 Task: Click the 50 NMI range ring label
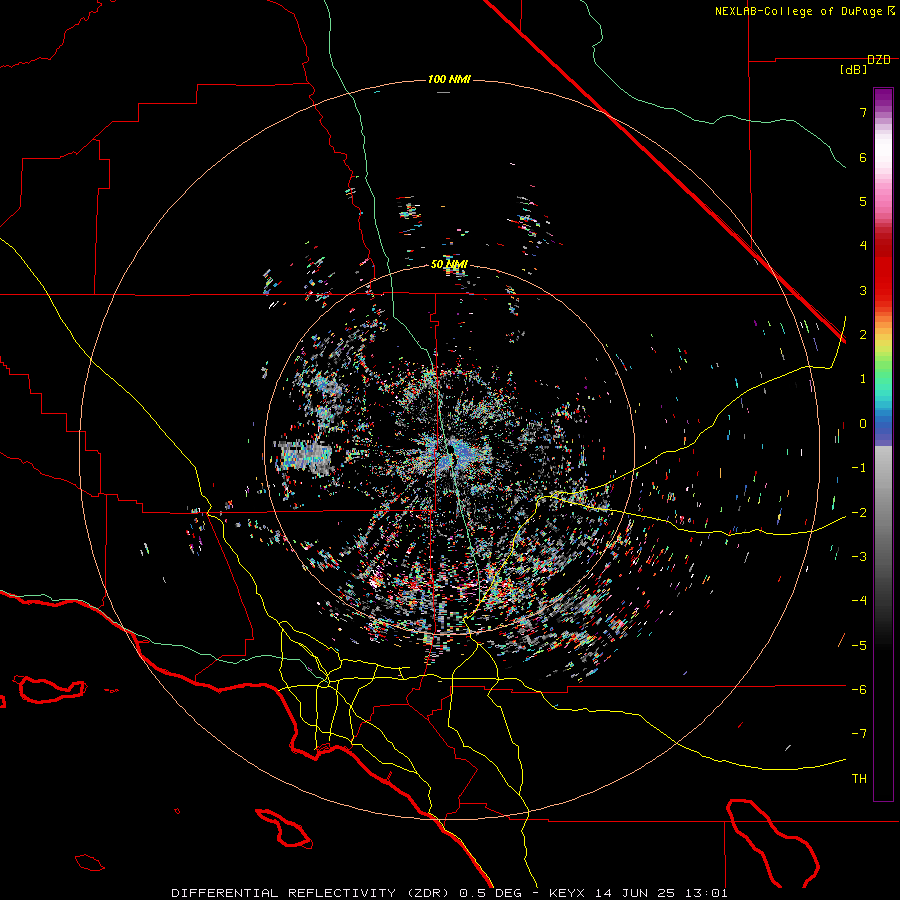pos(449,265)
